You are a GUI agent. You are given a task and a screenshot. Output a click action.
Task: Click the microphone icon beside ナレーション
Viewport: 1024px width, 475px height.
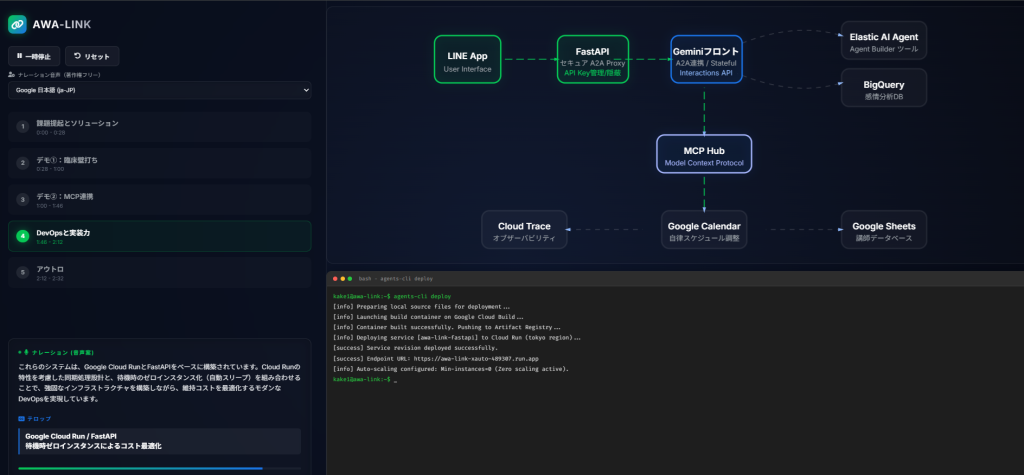point(26,352)
